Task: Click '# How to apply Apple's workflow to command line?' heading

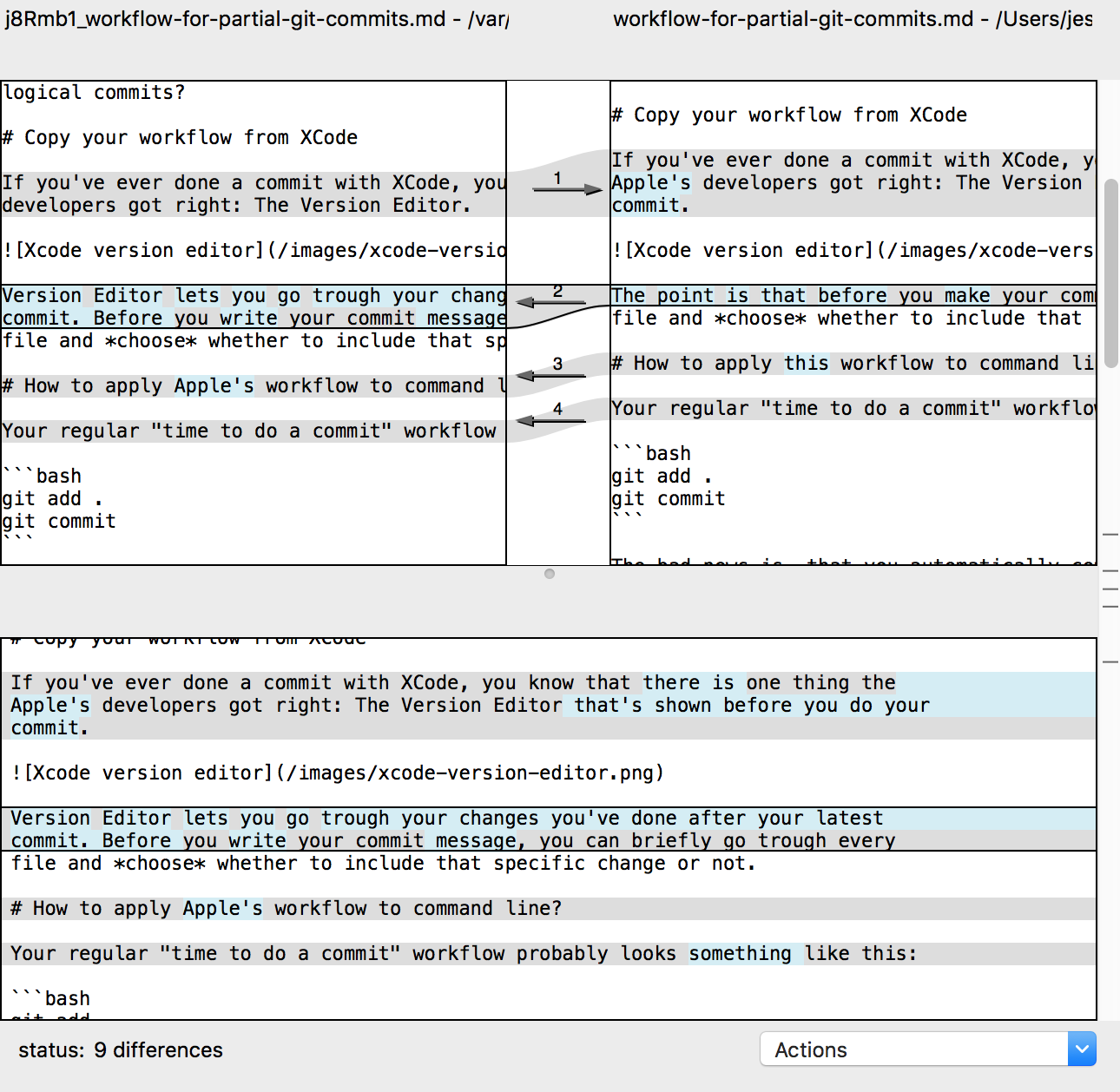Action: [x=287, y=908]
